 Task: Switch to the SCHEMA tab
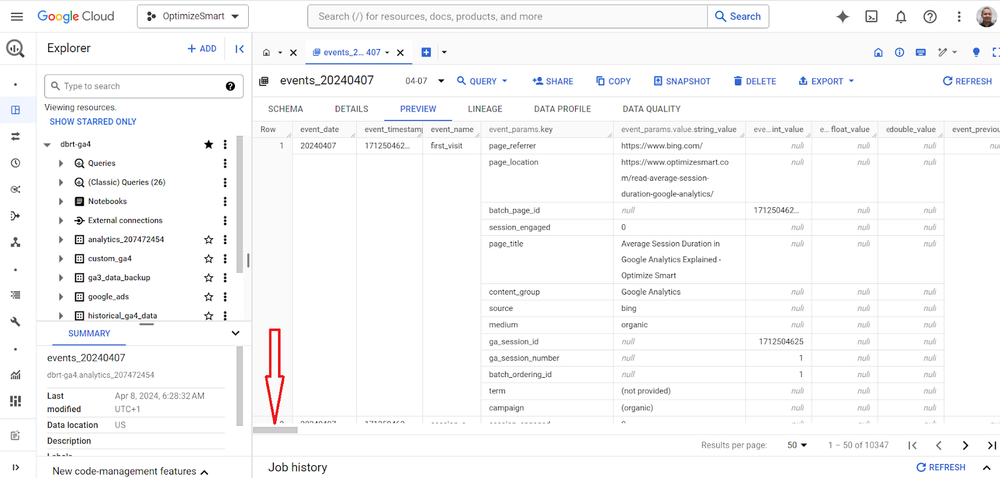(x=285, y=109)
